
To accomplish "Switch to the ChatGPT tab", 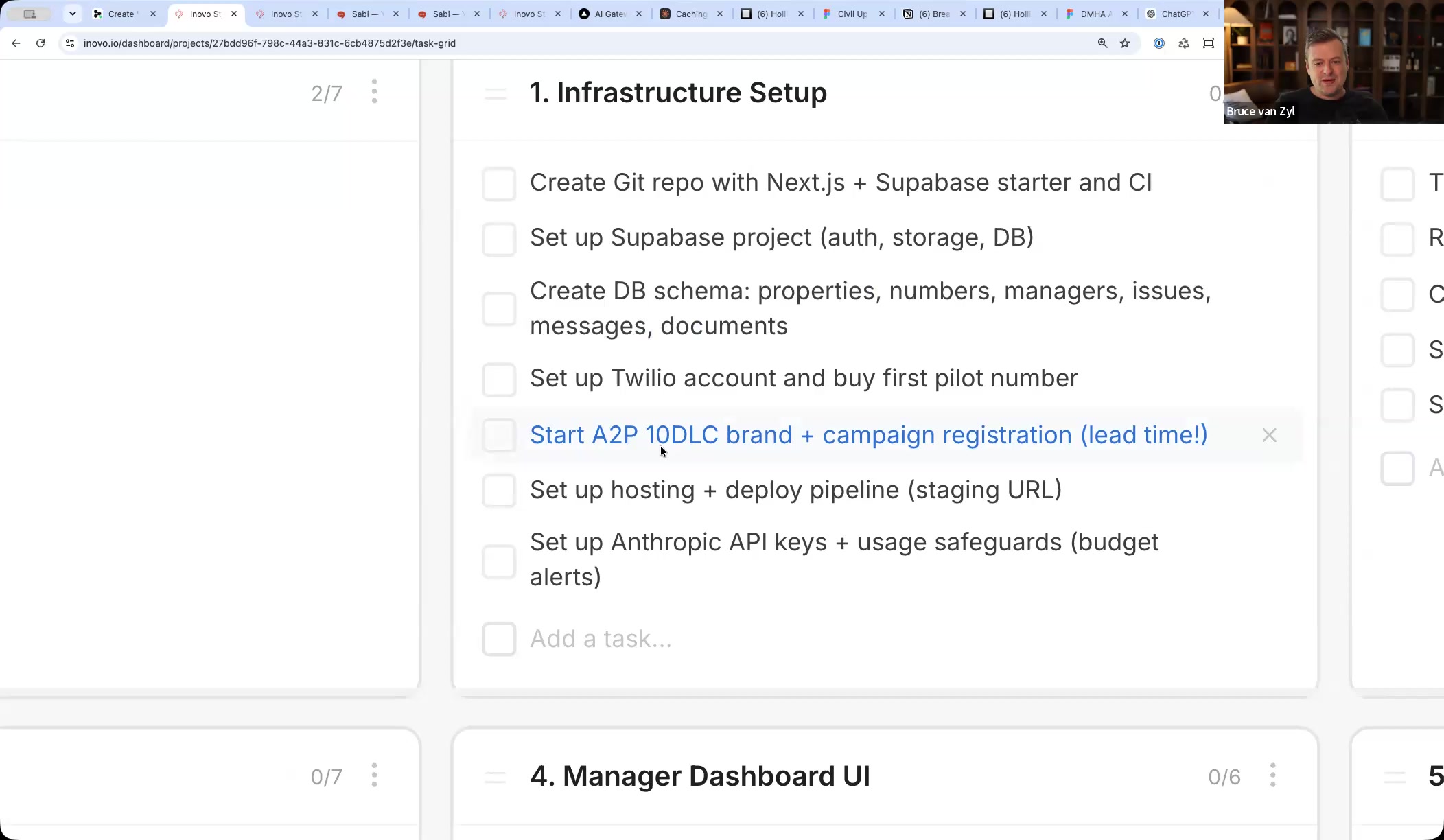I will coord(1177,14).
